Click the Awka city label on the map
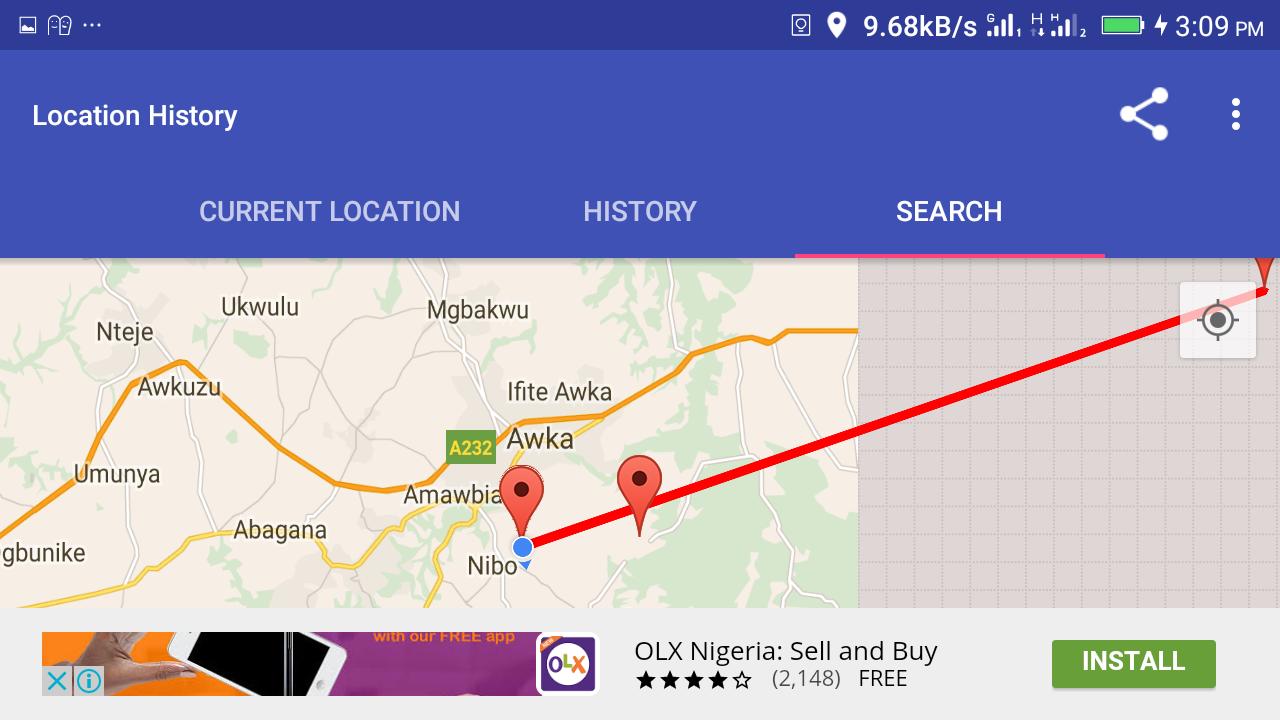 541,439
